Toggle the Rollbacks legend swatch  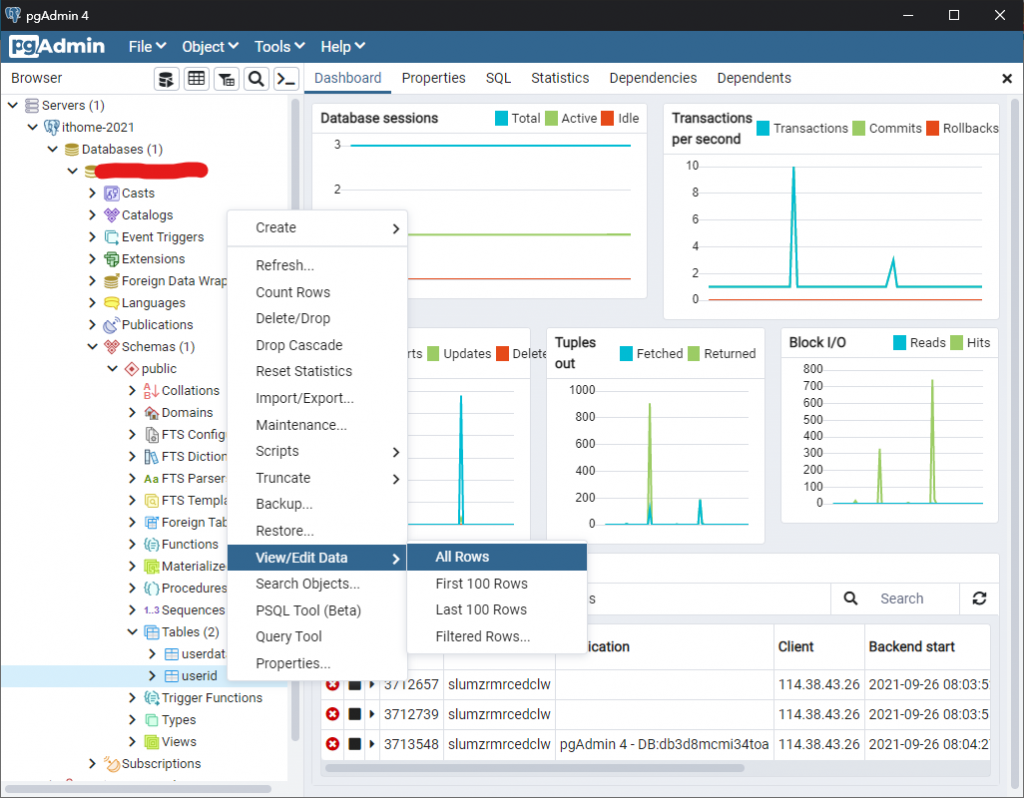tap(933, 128)
